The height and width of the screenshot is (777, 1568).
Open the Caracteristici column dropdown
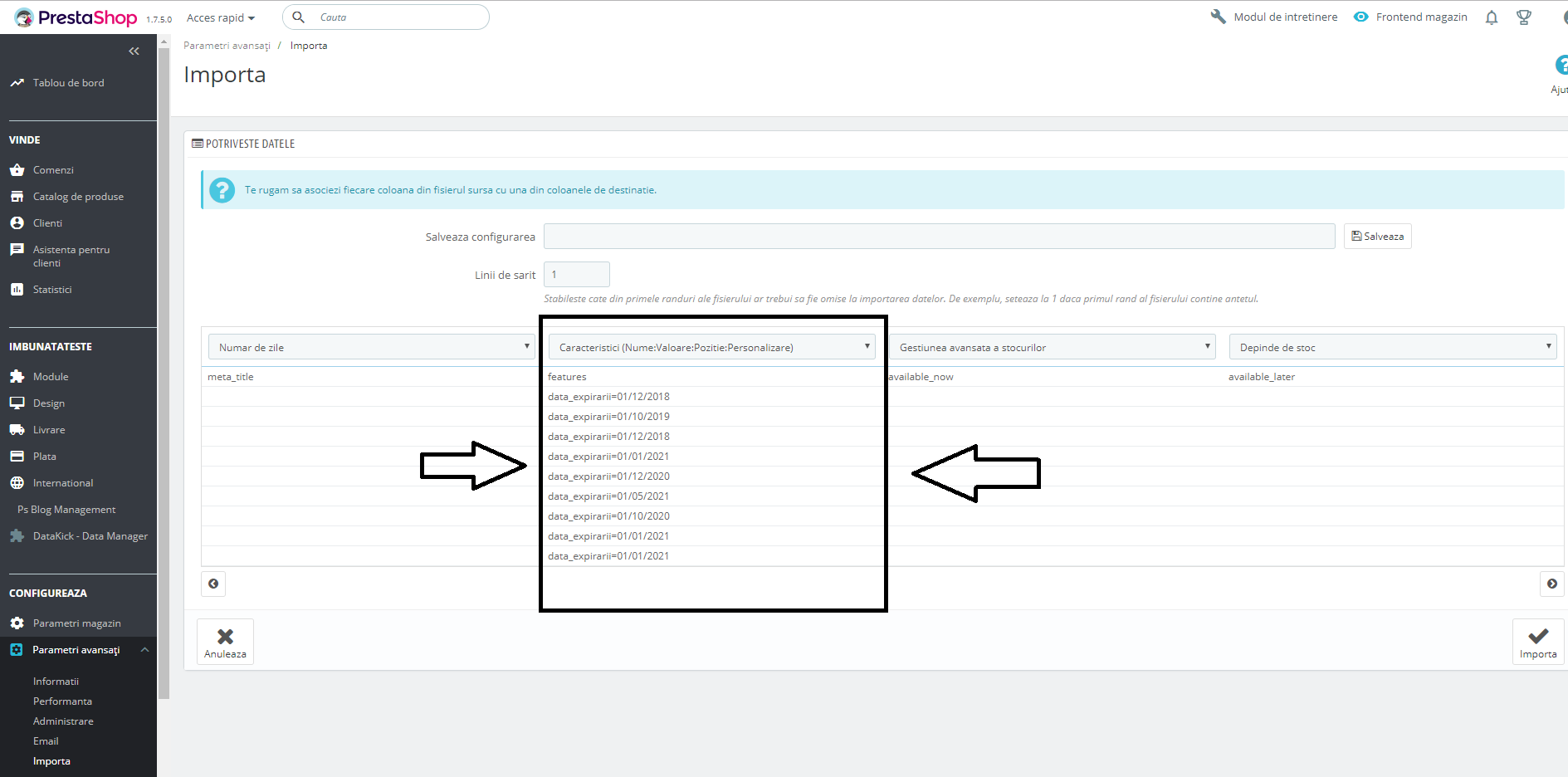[x=711, y=347]
